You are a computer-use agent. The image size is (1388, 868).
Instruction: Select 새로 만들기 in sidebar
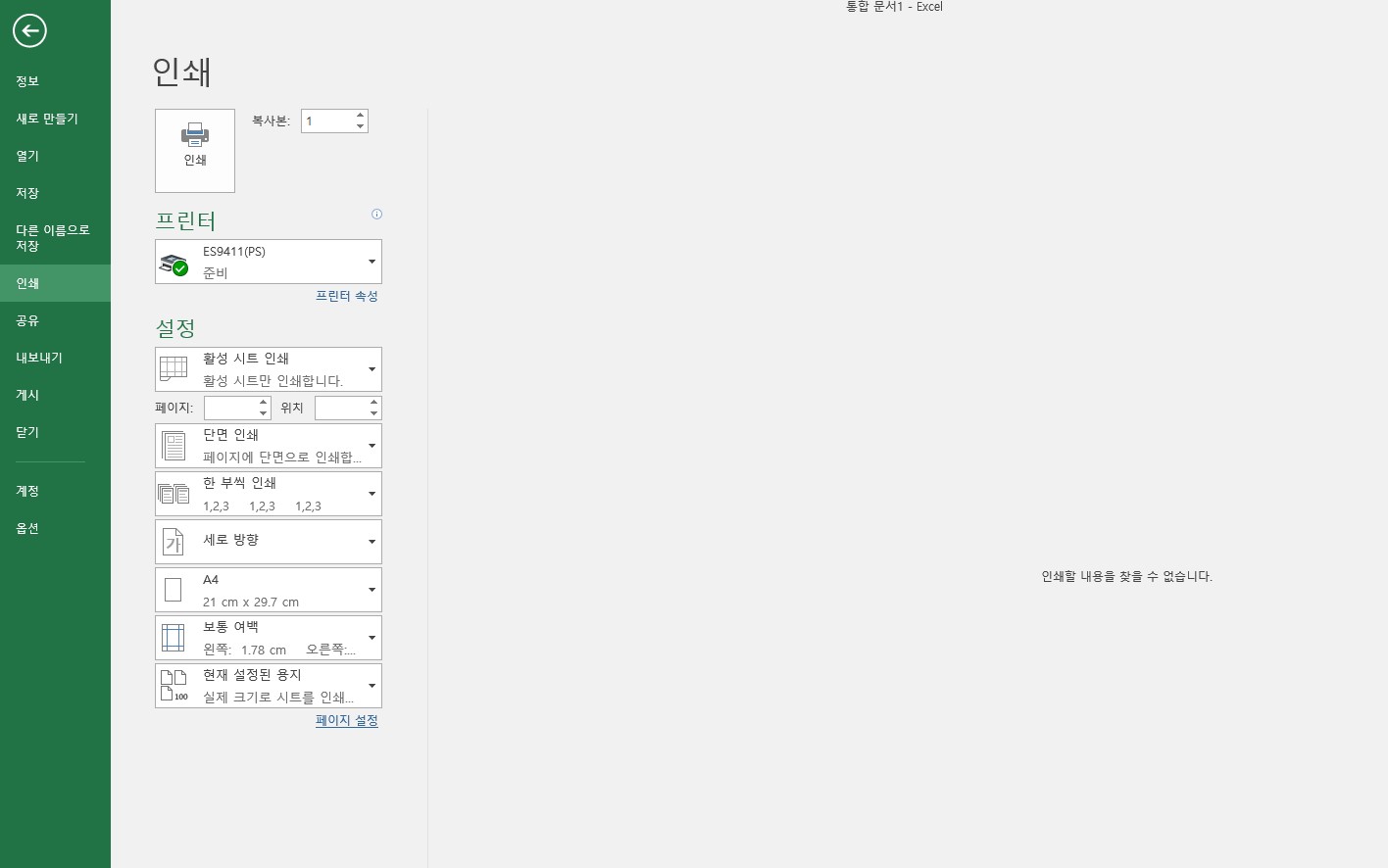[55, 119]
